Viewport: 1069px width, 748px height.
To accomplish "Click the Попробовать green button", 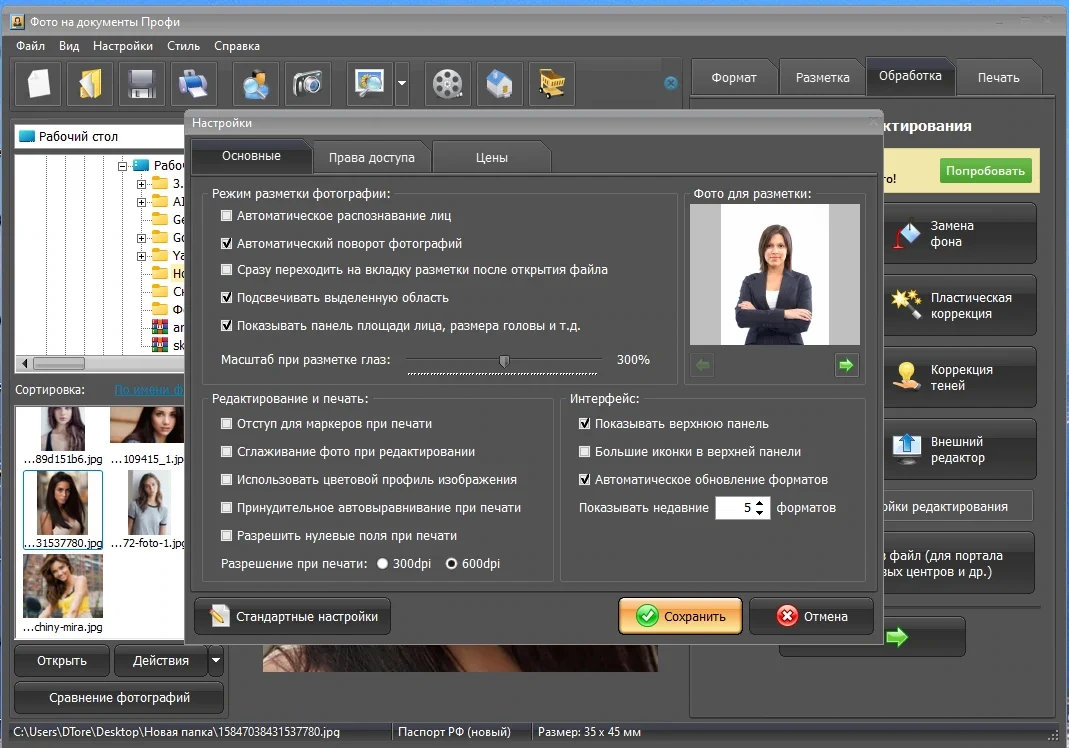I will pyautogui.click(x=985, y=170).
